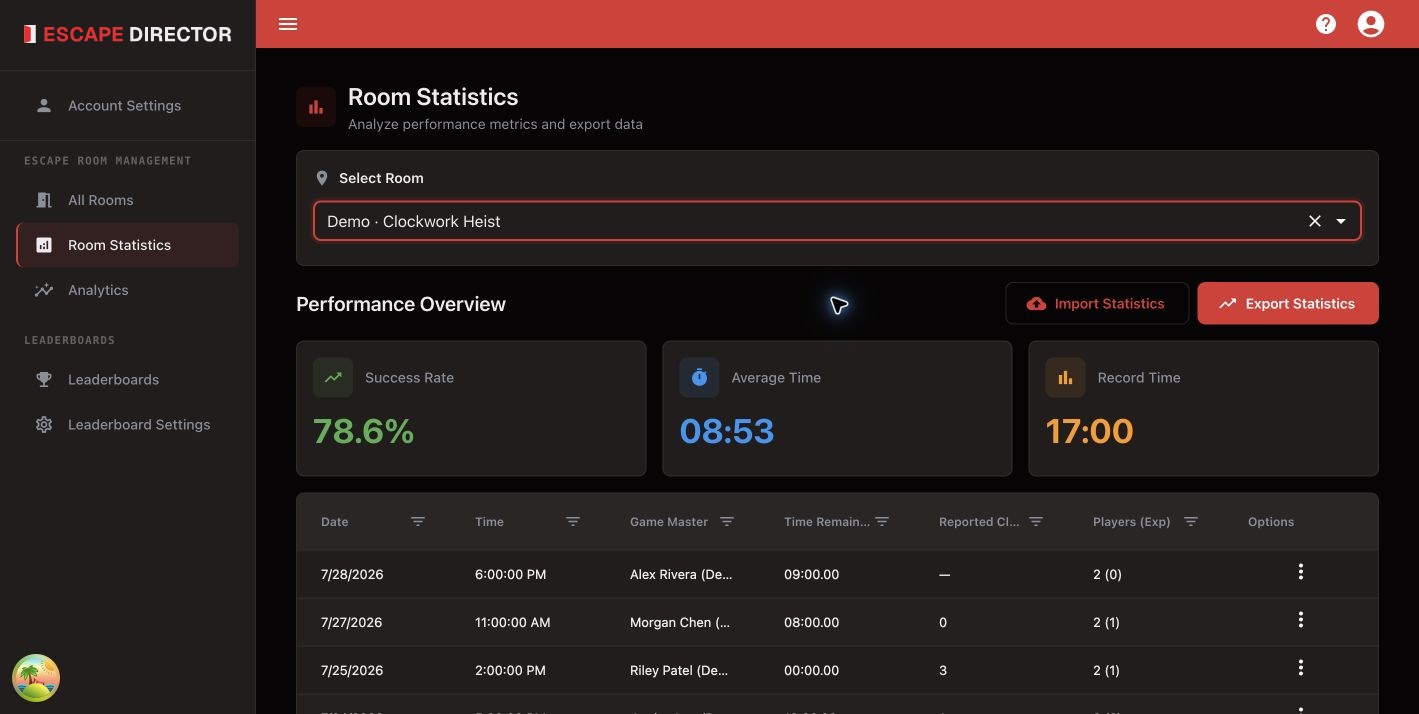The width and height of the screenshot is (1419, 714).
Task: Go to All Rooms in the sidebar
Action: pos(127,200)
